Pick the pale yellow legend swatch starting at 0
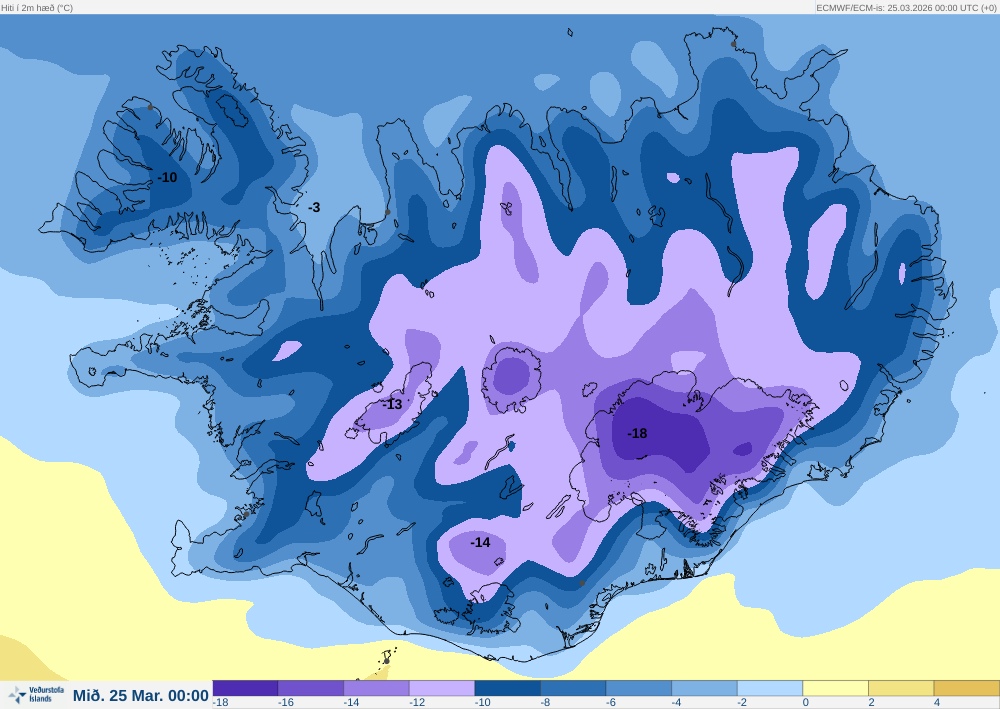This screenshot has width=1000, height=709. click(835, 688)
